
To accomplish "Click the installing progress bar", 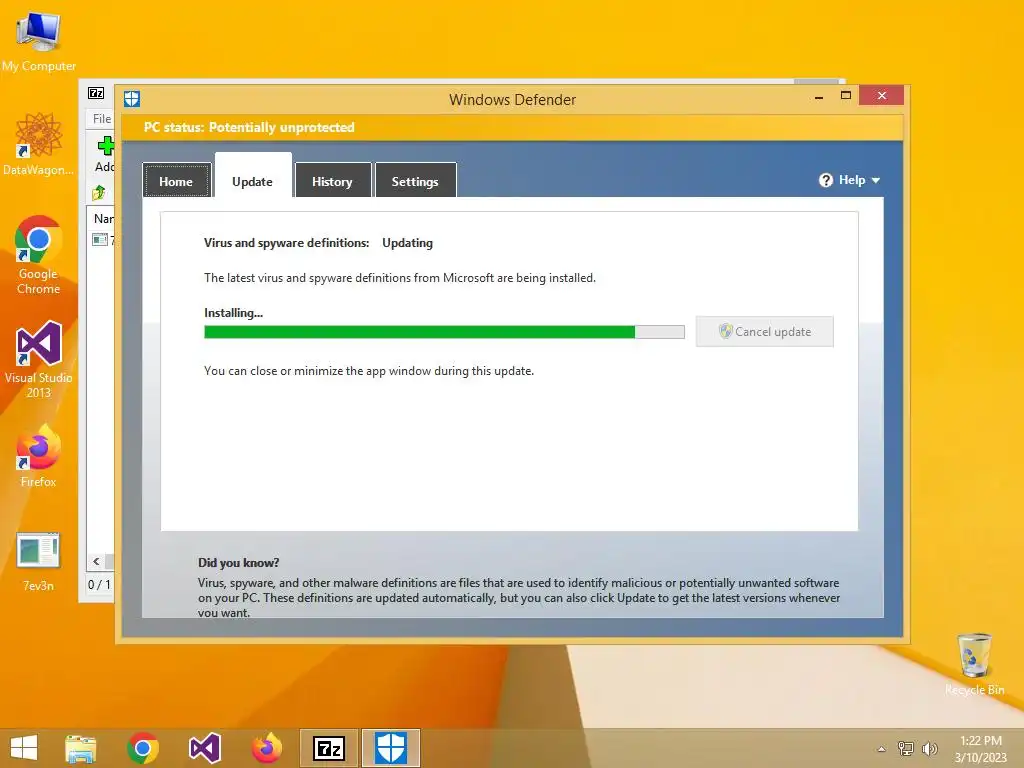I will point(444,332).
